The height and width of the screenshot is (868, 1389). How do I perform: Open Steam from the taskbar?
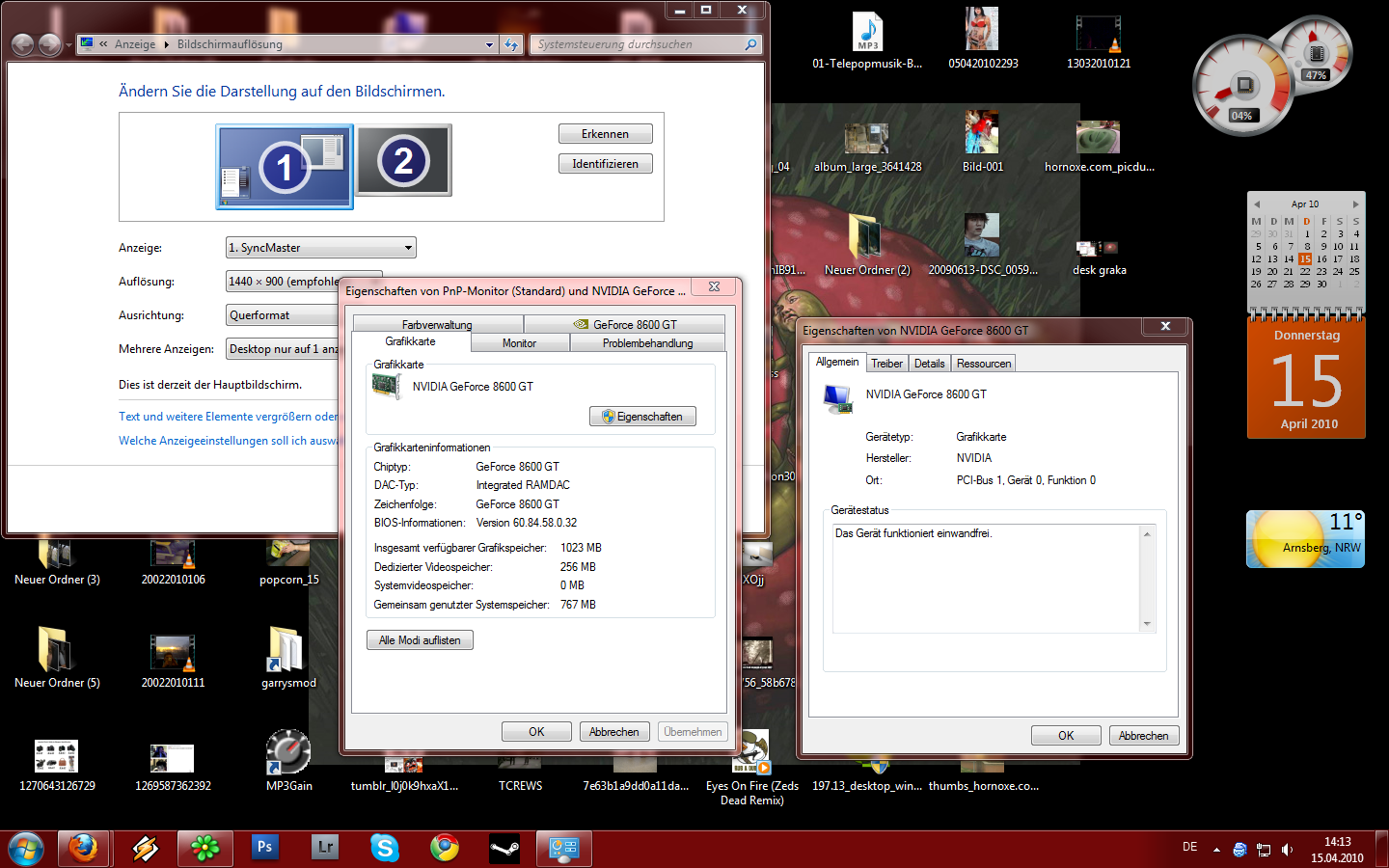point(504,849)
